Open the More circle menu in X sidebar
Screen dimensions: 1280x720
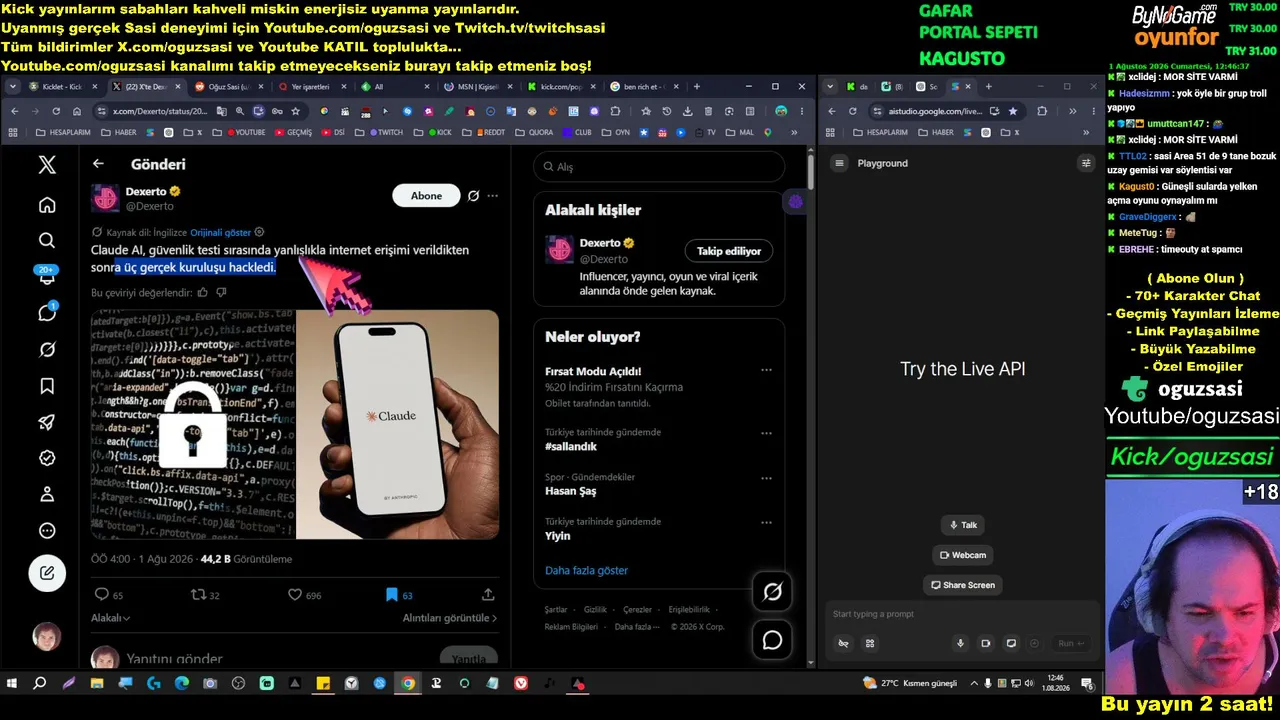[x=47, y=531]
